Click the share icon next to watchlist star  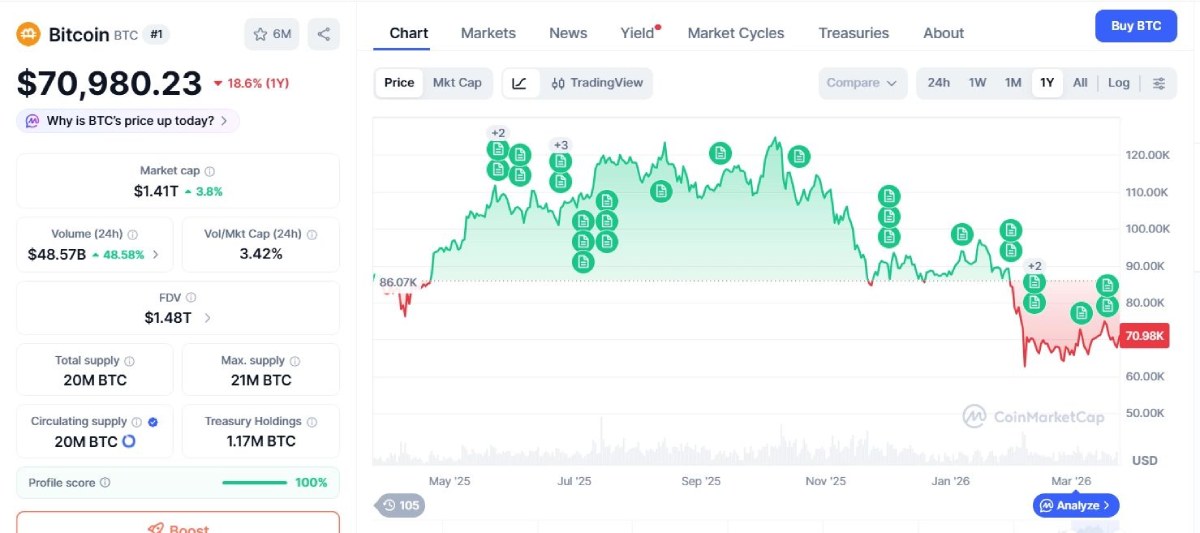point(323,34)
